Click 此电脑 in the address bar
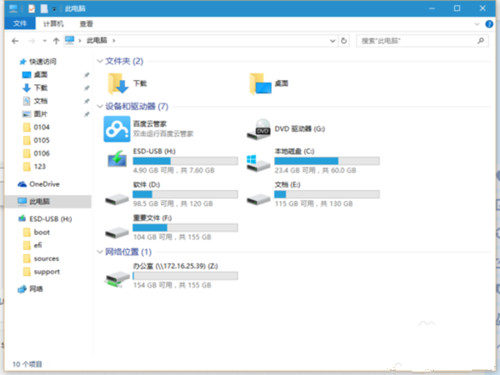500x375 pixels. coord(97,40)
